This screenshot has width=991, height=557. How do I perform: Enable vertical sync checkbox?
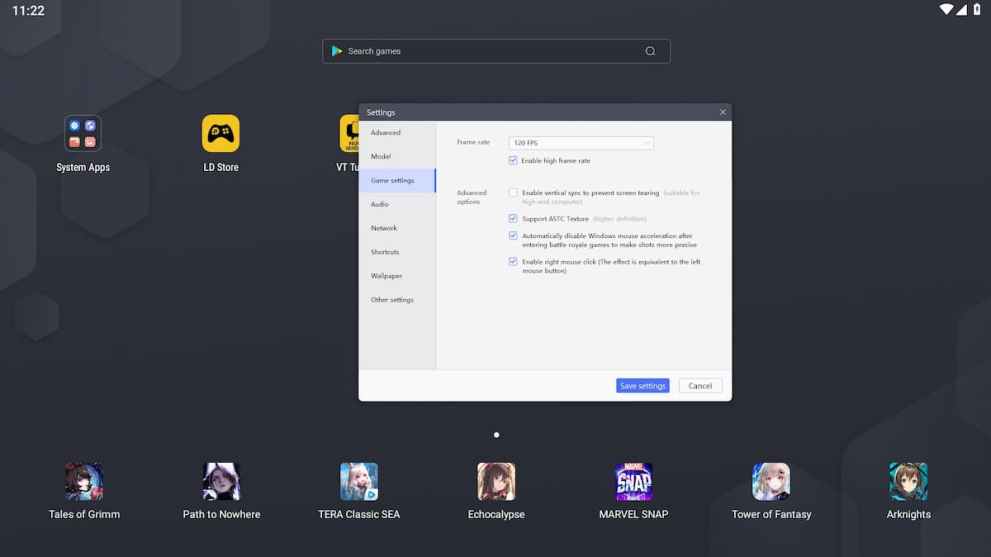click(513, 193)
